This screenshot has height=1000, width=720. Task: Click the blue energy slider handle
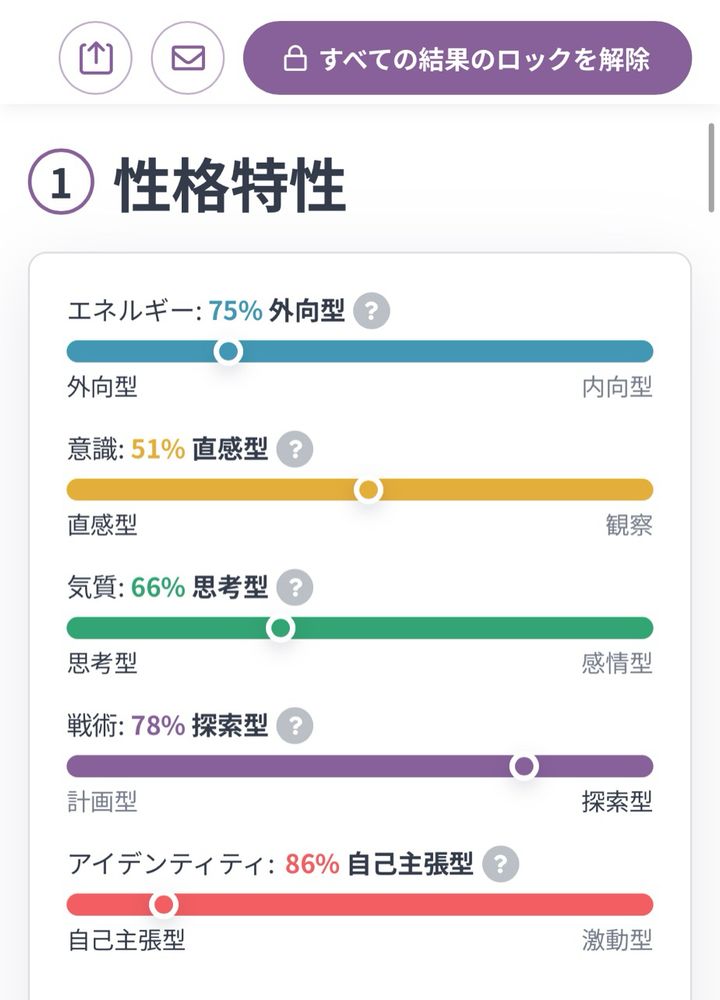229,351
